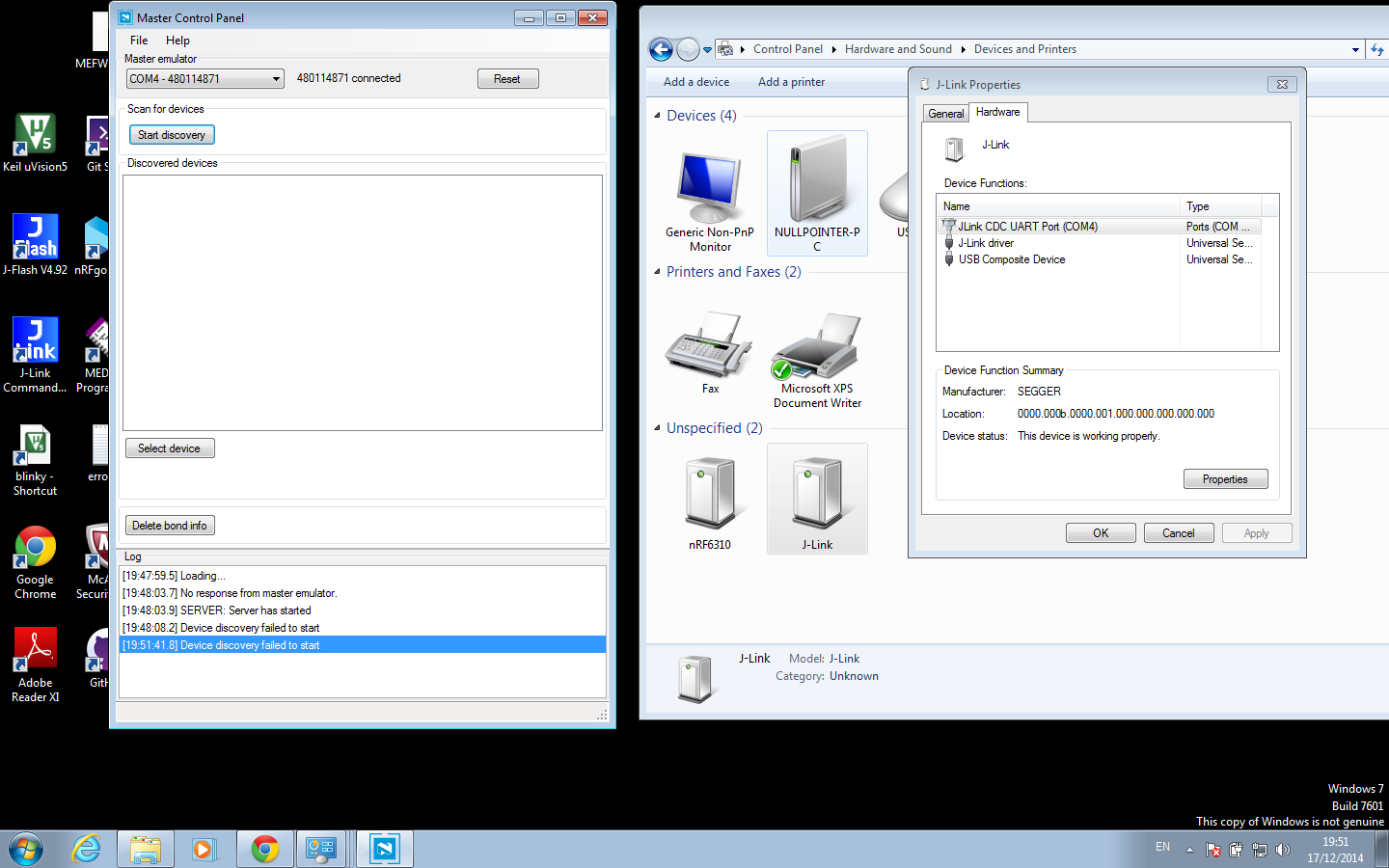Click OK in J-Link Properties dialog

pos(1101,533)
